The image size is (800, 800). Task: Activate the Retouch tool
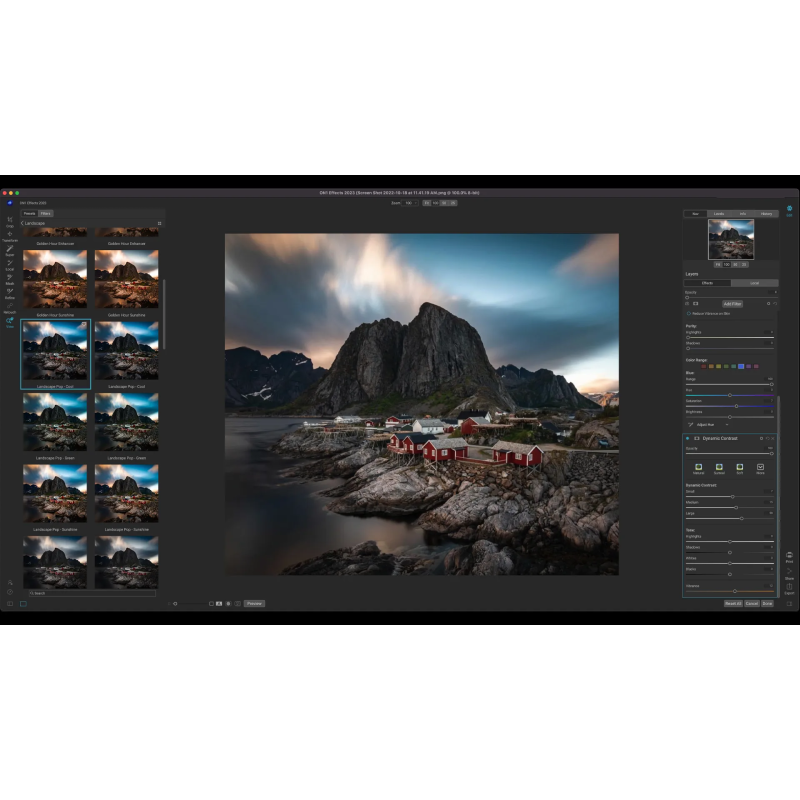(10, 307)
